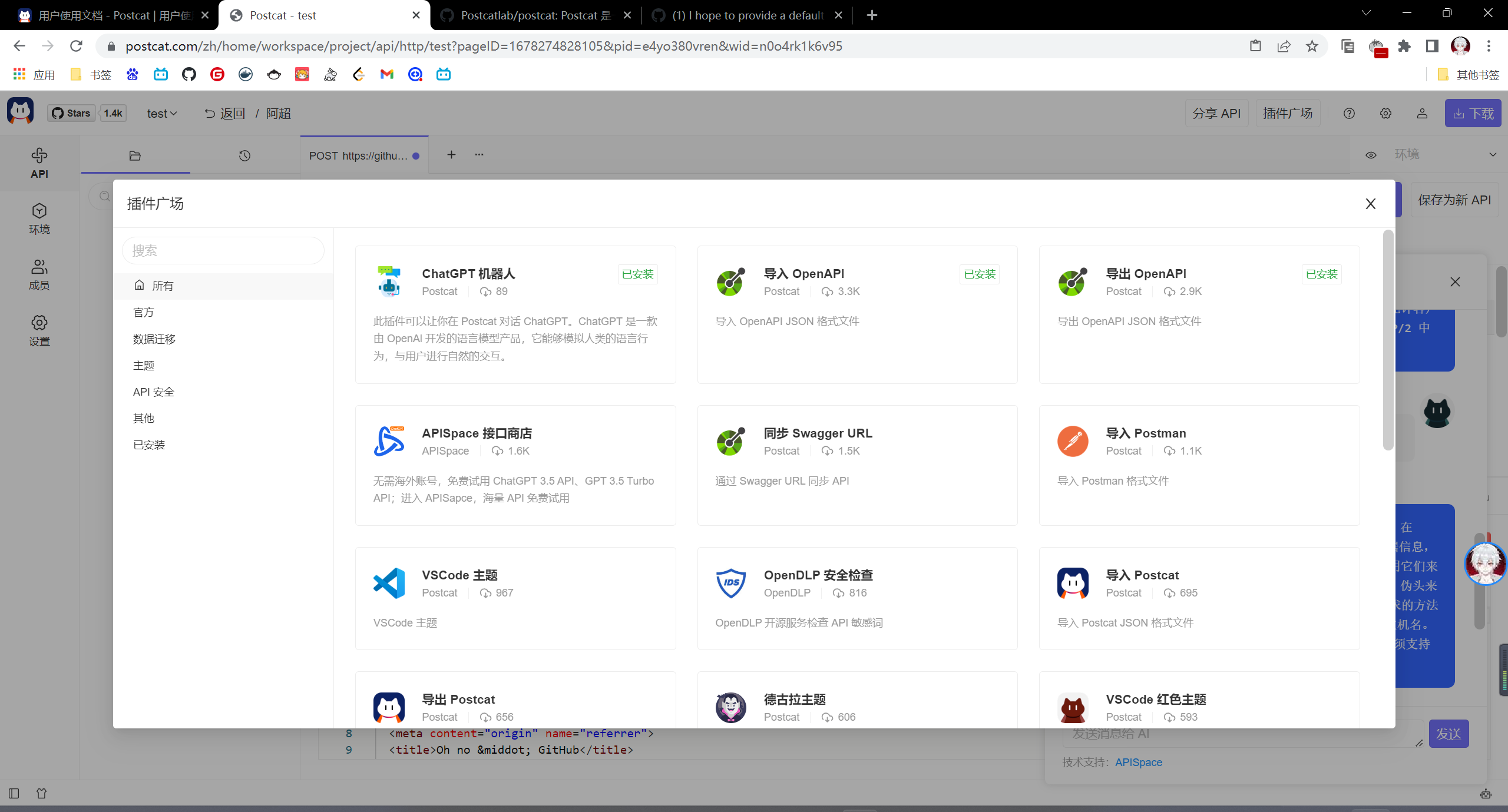Open the ChatGPT 机器人 plugin icon
Viewport: 1508px width, 812px height.
(x=389, y=281)
